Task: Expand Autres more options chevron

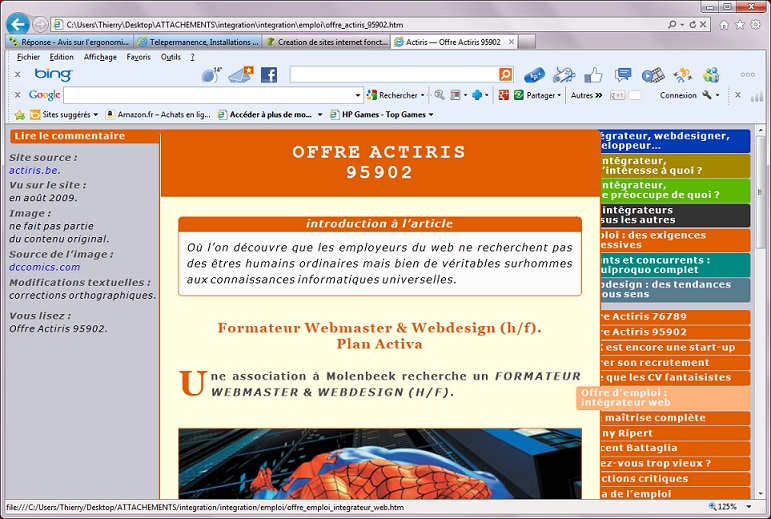Action: click(598, 95)
